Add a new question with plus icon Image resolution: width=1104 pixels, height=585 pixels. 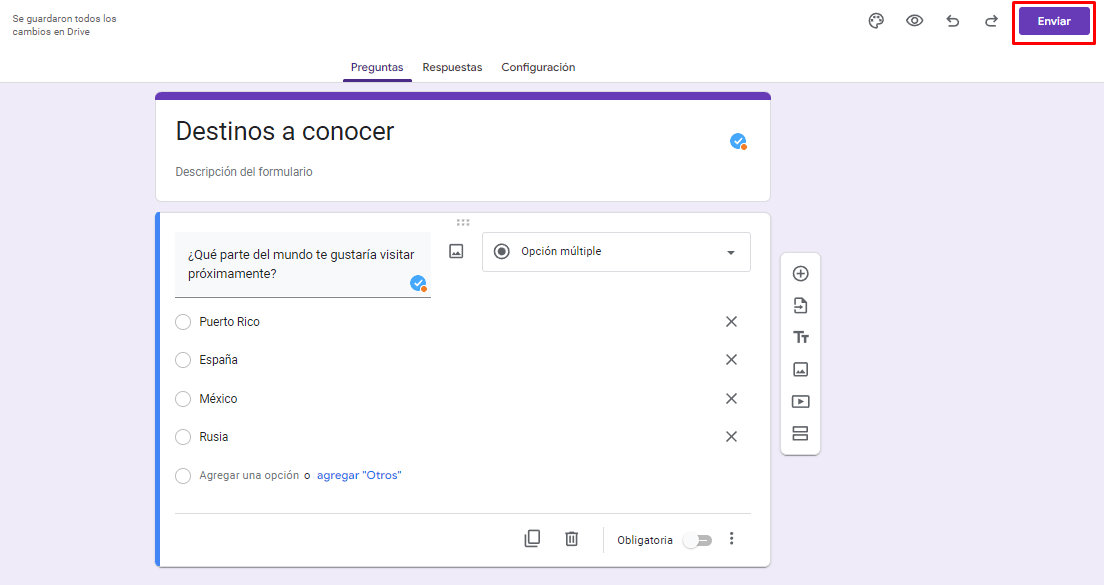(x=800, y=274)
